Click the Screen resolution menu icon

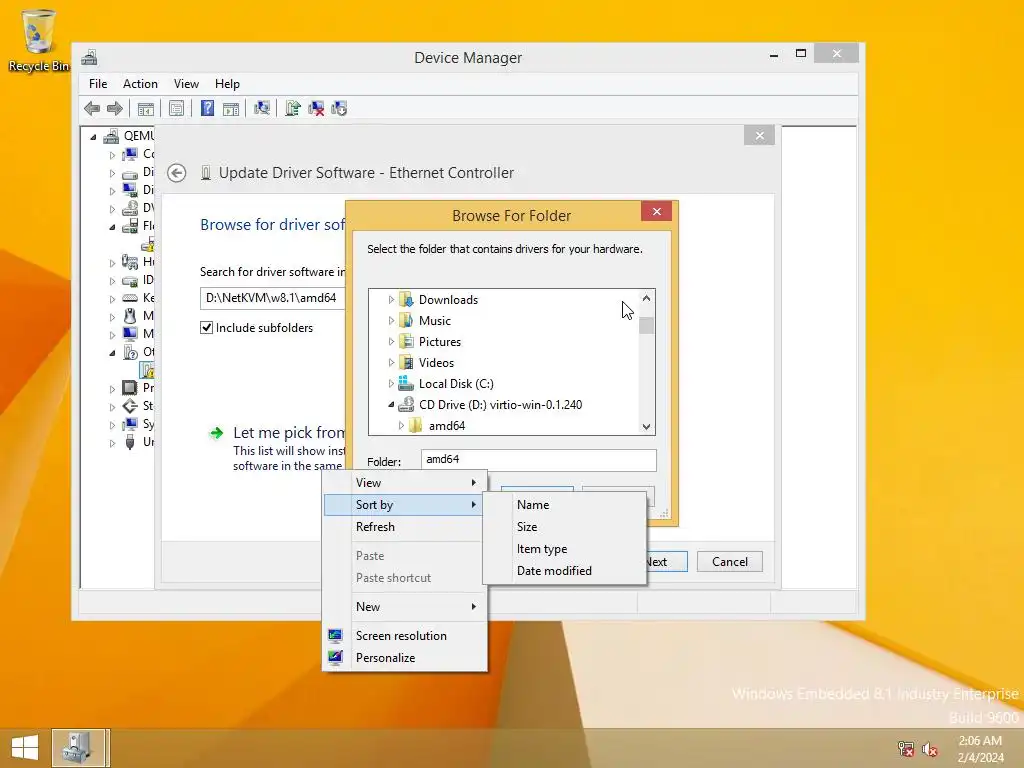335,635
